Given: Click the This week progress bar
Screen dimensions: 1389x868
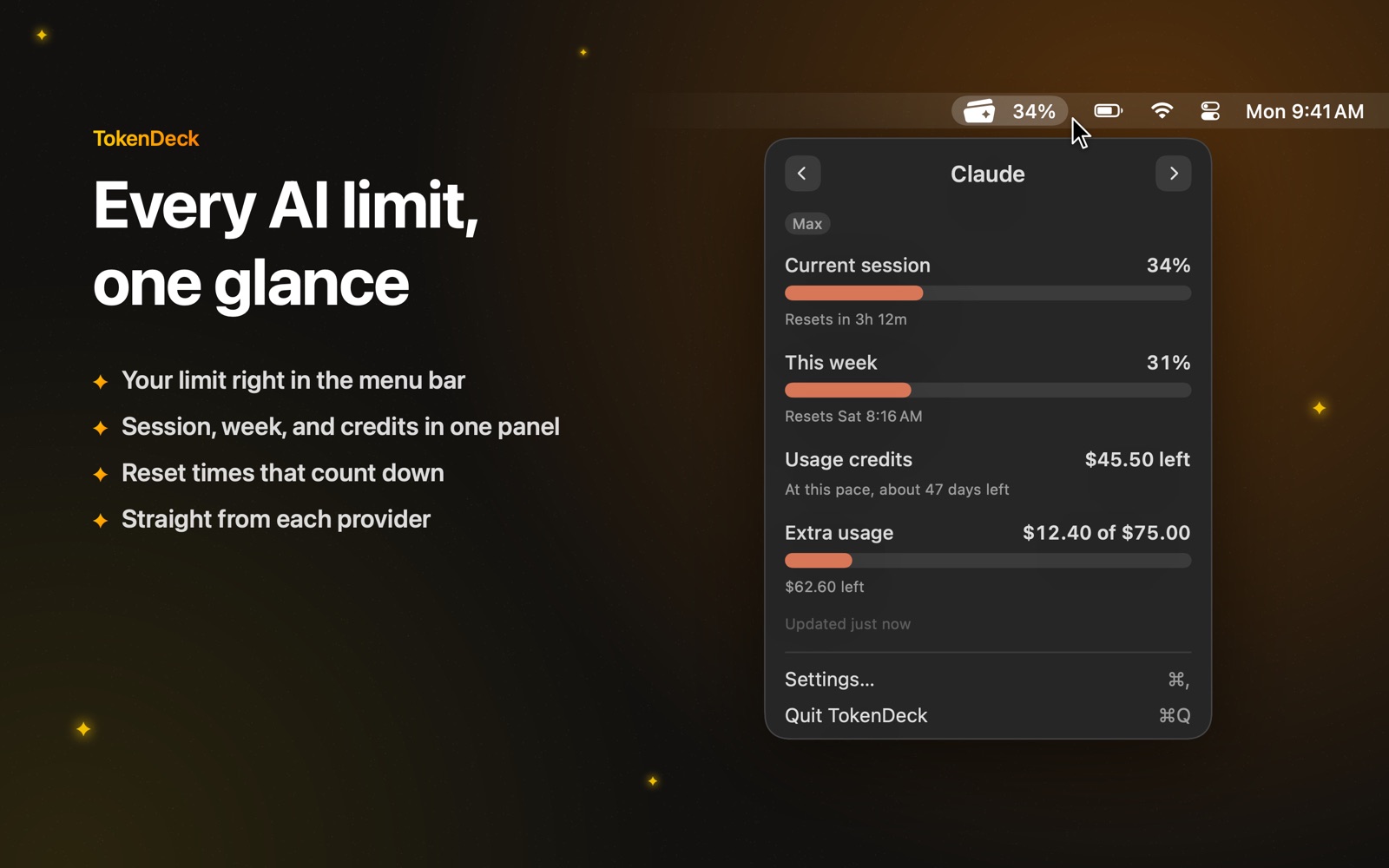Looking at the screenshot, I should tap(987, 391).
